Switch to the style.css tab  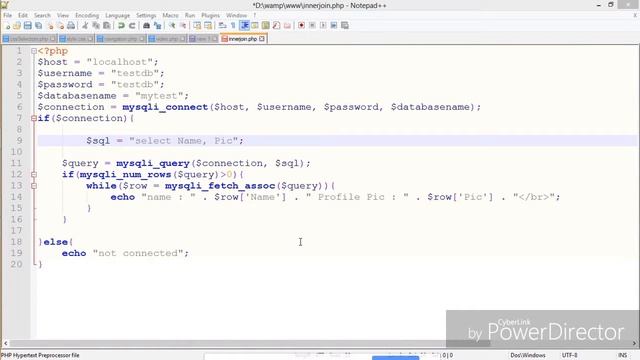pos(76,39)
